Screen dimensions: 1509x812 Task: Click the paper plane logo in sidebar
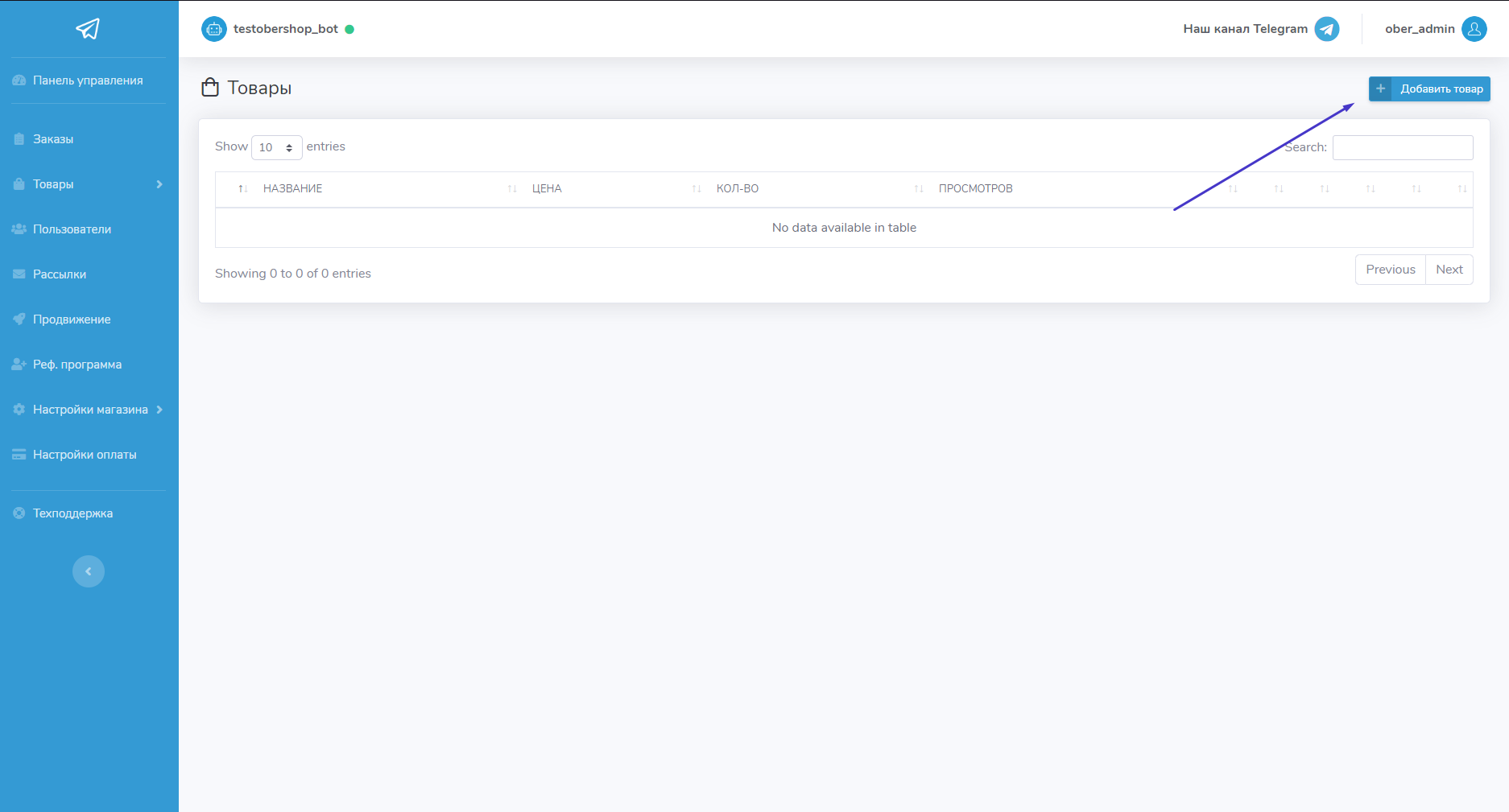(88, 29)
